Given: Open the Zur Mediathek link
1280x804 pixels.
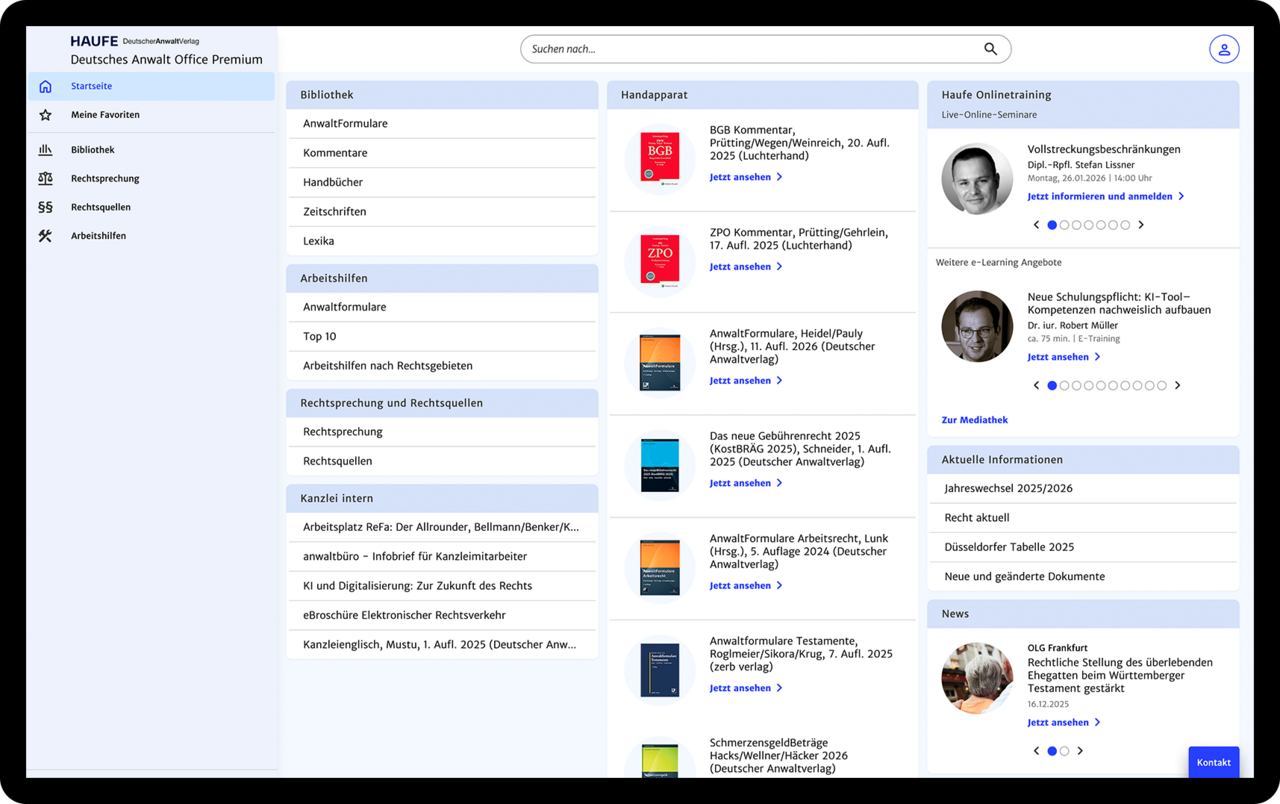Looking at the screenshot, I should (x=974, y=420).
